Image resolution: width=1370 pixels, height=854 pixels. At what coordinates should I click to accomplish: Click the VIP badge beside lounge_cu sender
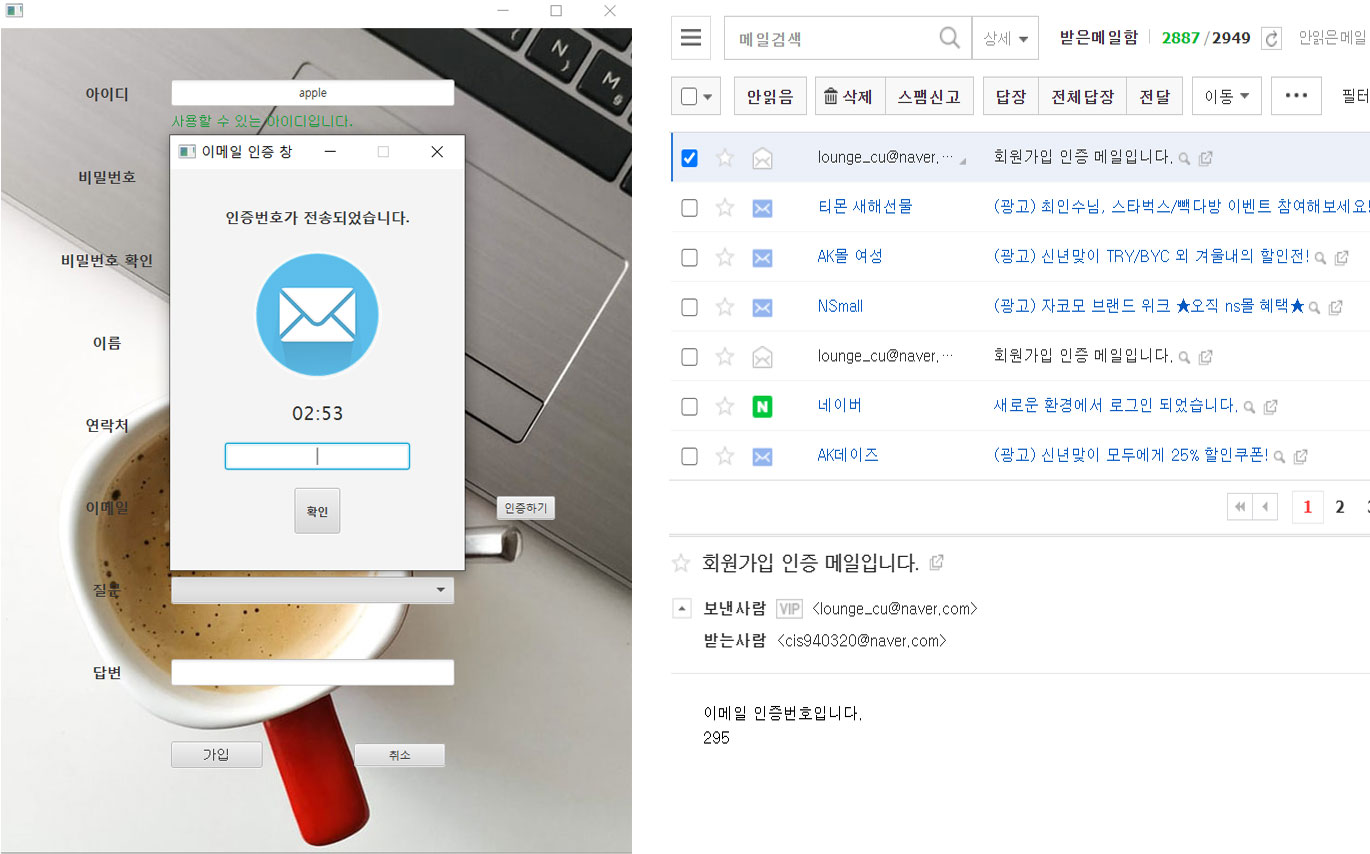click(789, 608)
